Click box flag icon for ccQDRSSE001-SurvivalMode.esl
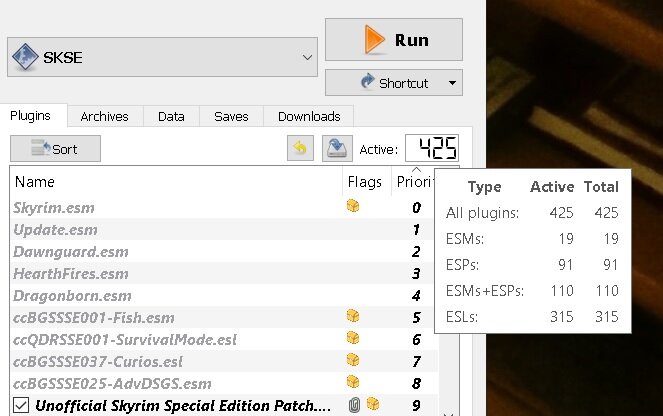663x416 pixels. point(353,337)
